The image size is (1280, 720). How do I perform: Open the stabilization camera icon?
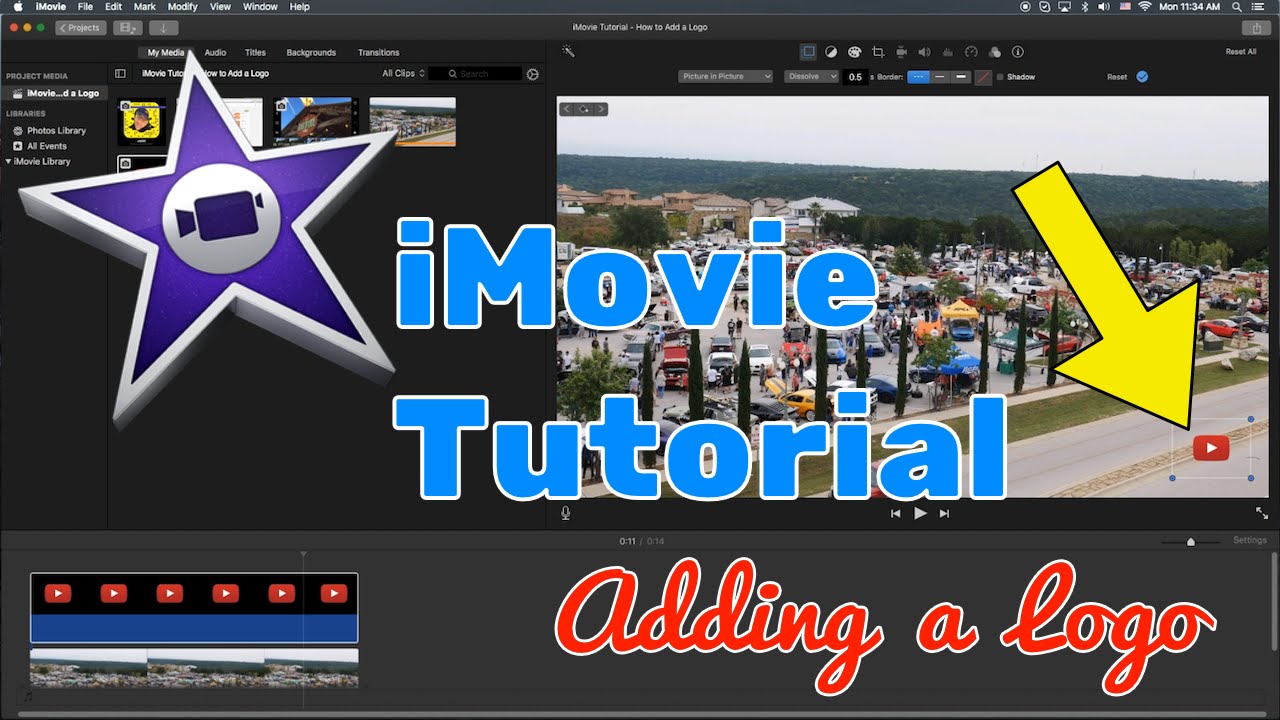901,52
